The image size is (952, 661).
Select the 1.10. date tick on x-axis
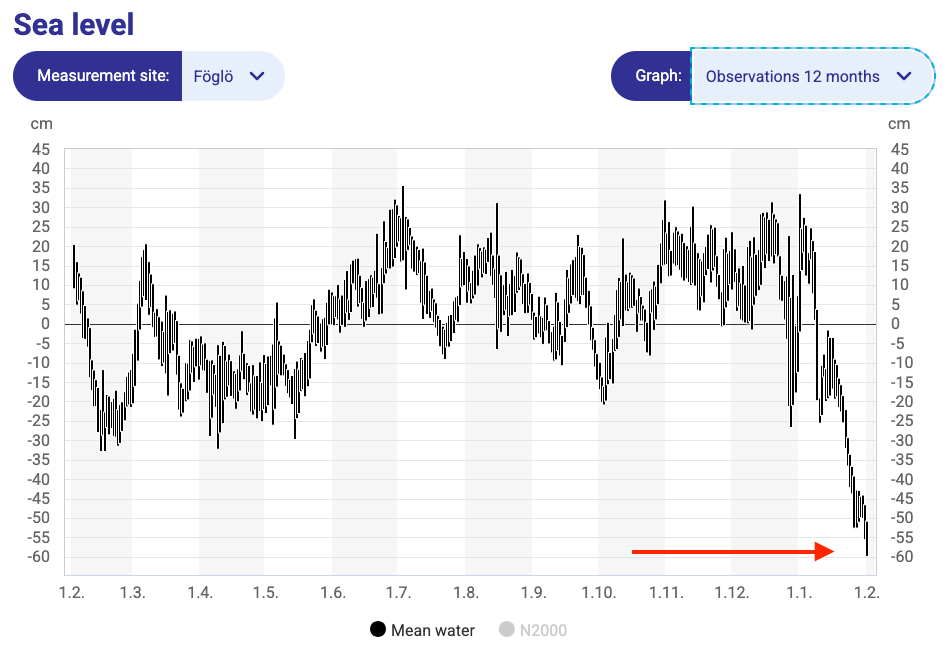click(597, 593)
